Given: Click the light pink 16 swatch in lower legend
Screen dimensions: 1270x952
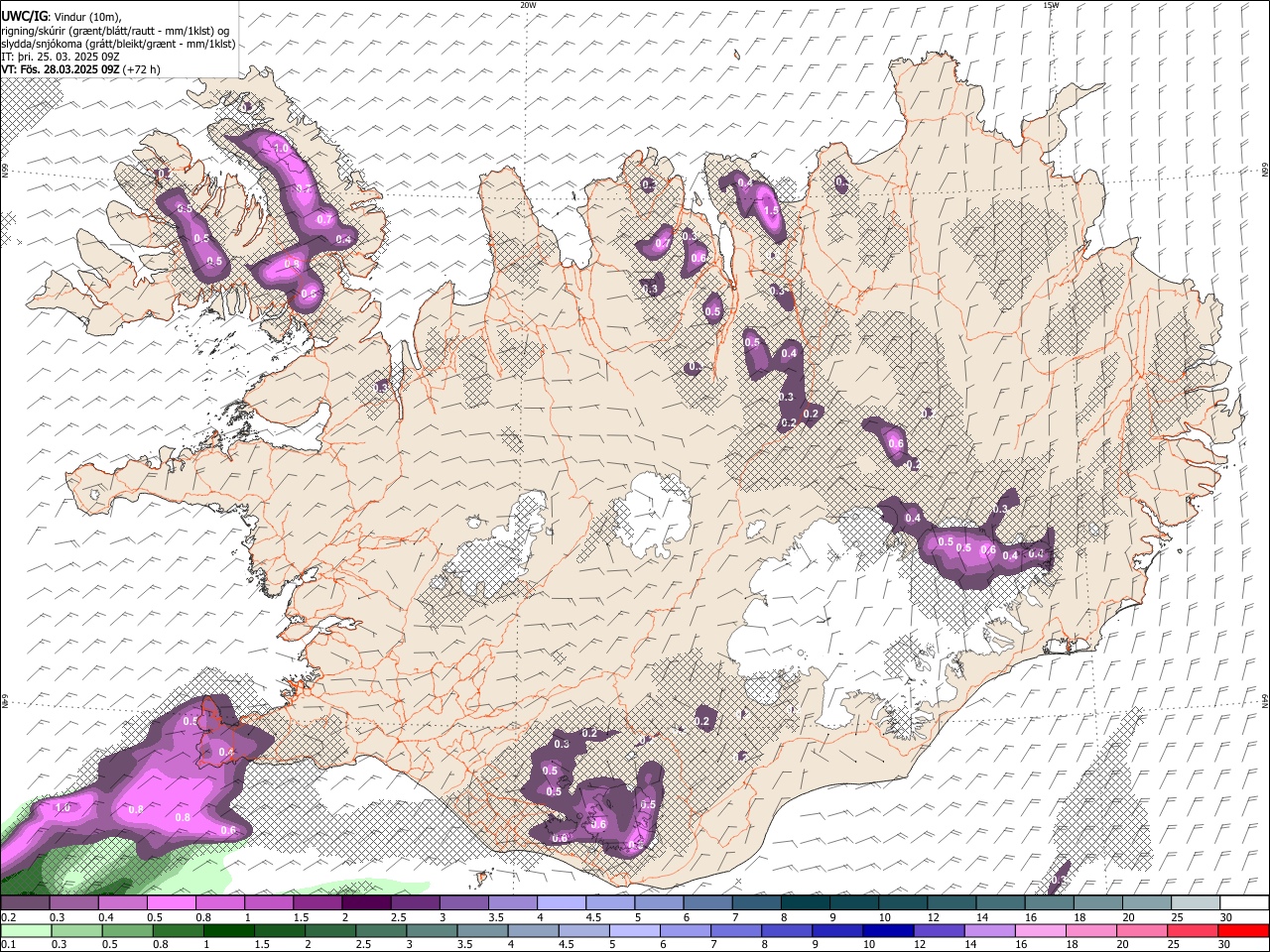Looking at the screenshot, I should [x=1040, y=931].
